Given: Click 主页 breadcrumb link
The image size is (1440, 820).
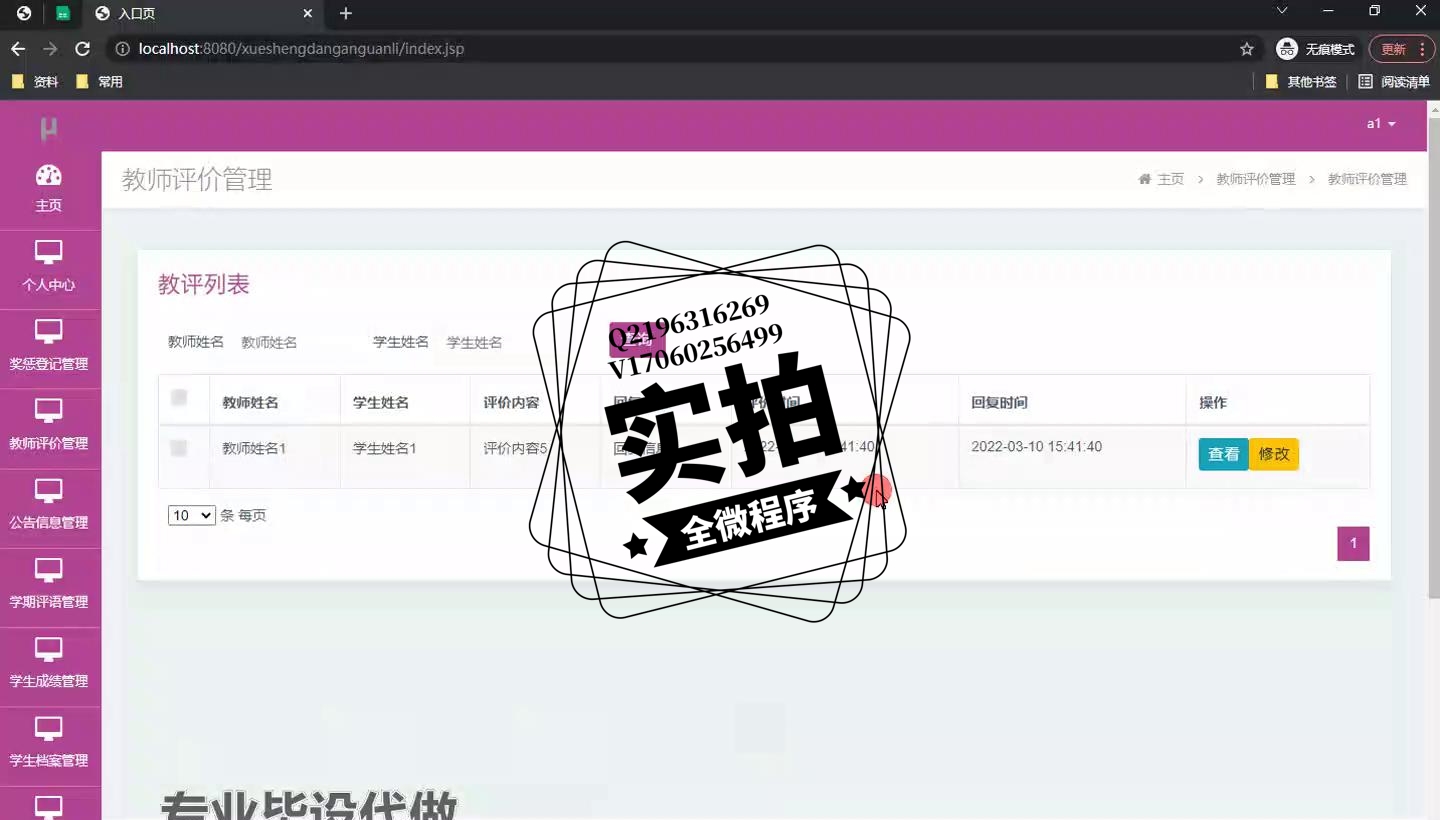Looking at the screenshot, I should click(1170, 179).
